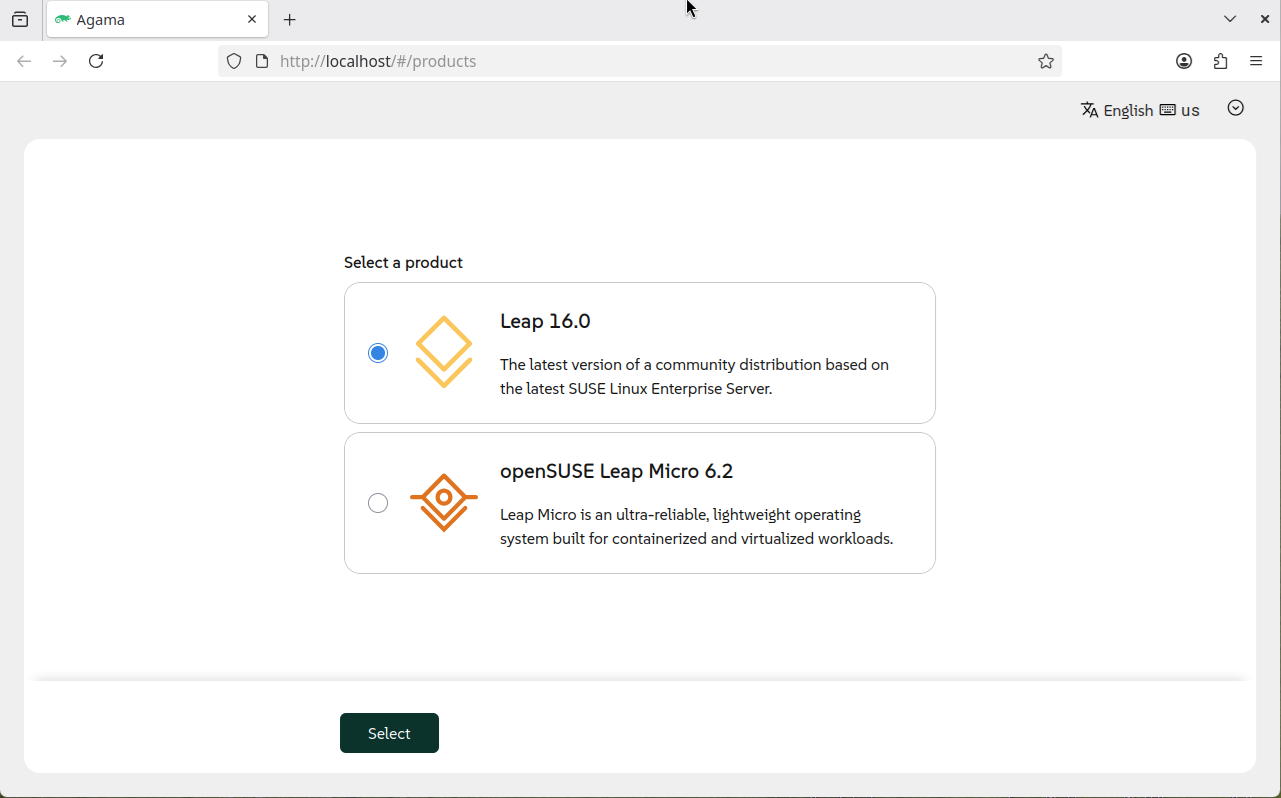Open a new browser tab

290,20
